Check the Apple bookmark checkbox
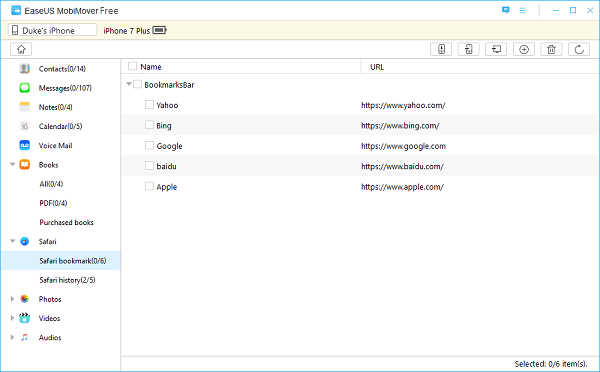The image size is (600, 372). [x=149, y=186]
